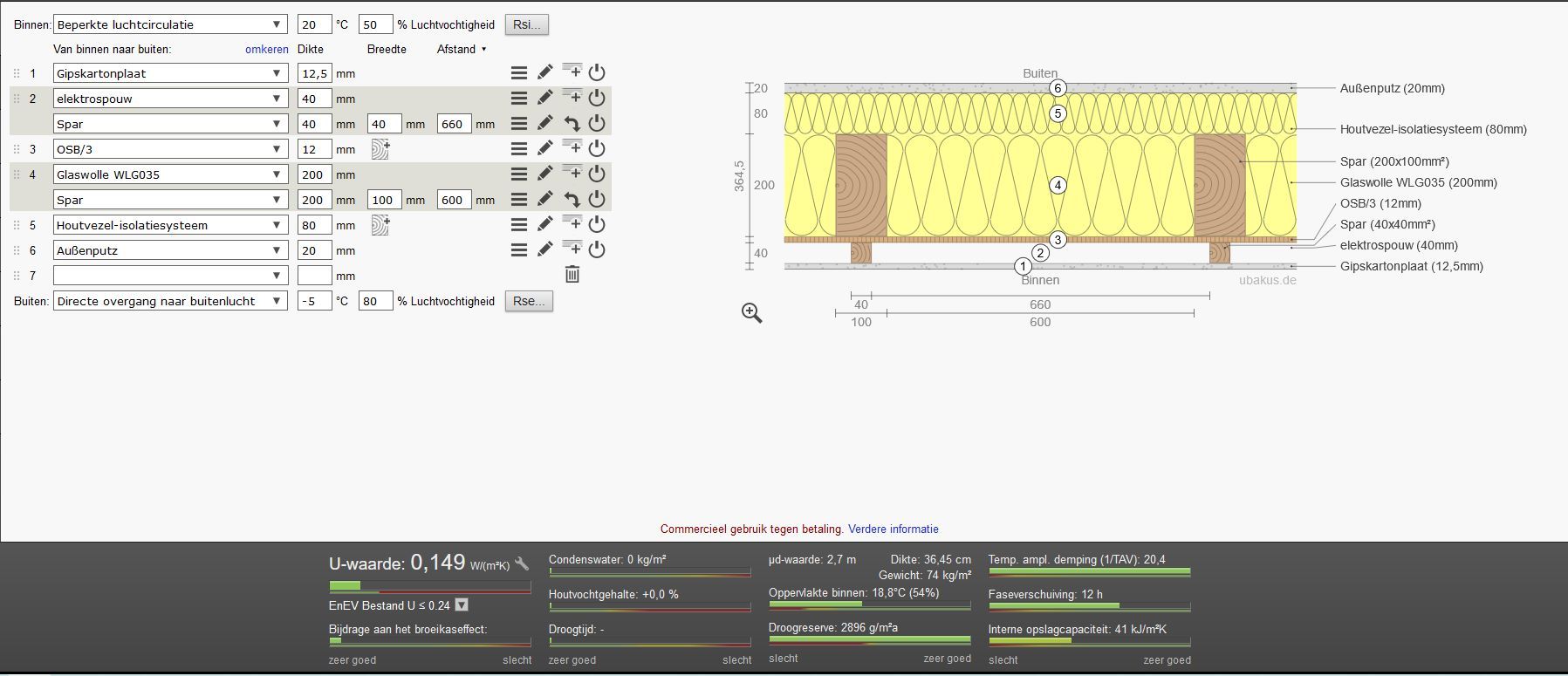Insert a layer above the elektrospouw row
1568x676 pixels.
[x=572, y=96]
